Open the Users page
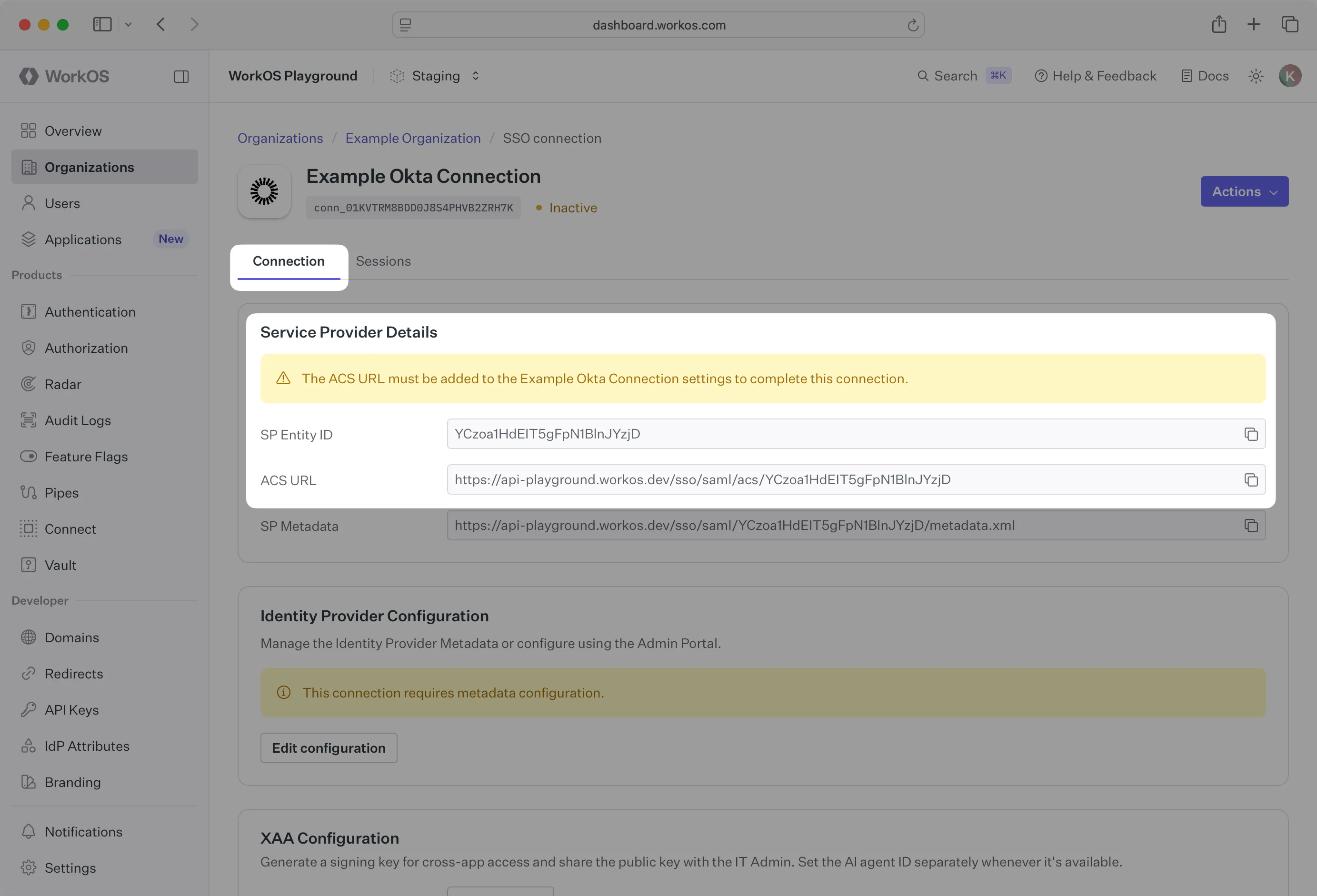This screenshot has width=1317, height=896. (105, 203)
